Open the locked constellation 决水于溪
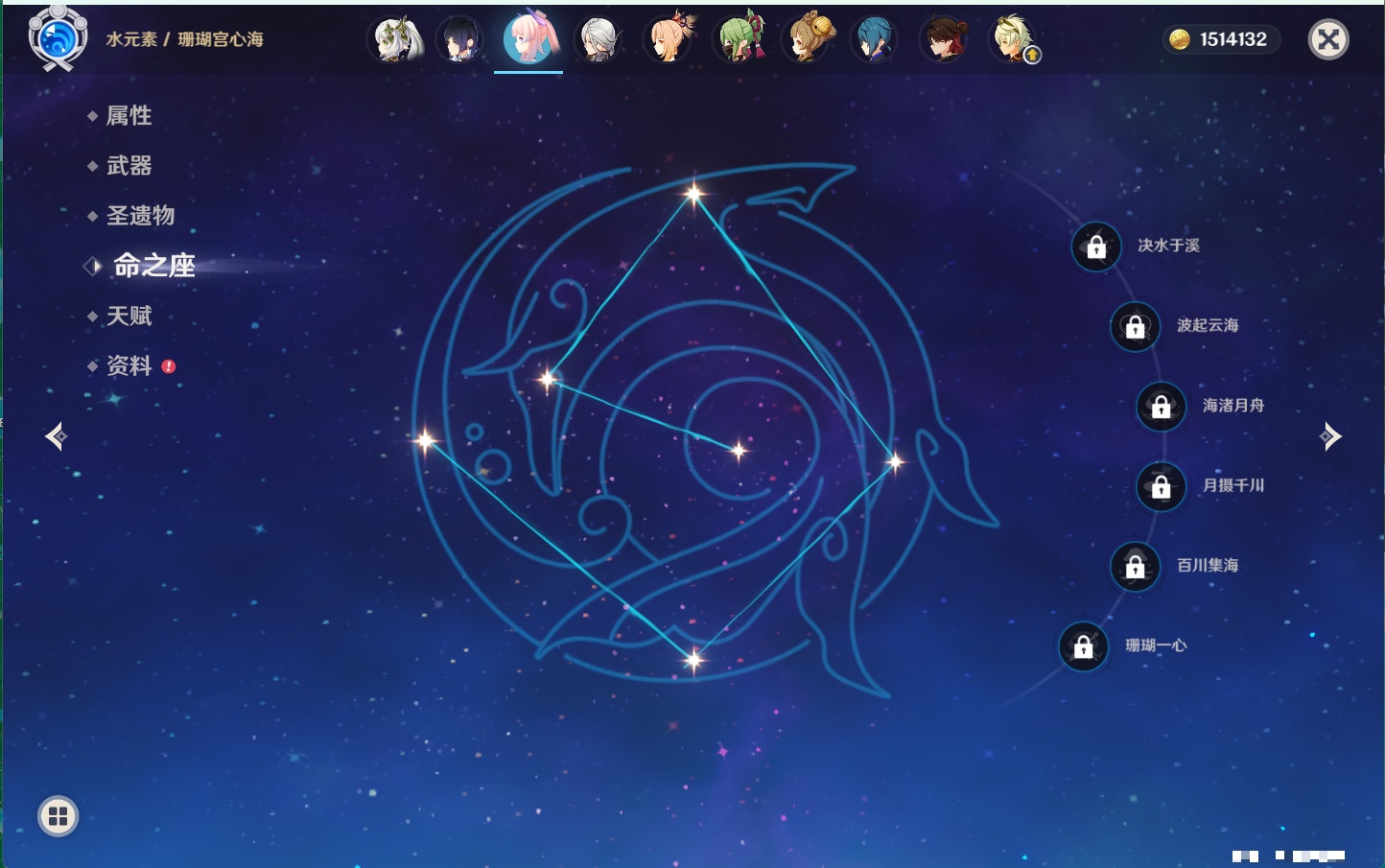This screenshot has width=1385, height=868. click(x=1096, y=246)
